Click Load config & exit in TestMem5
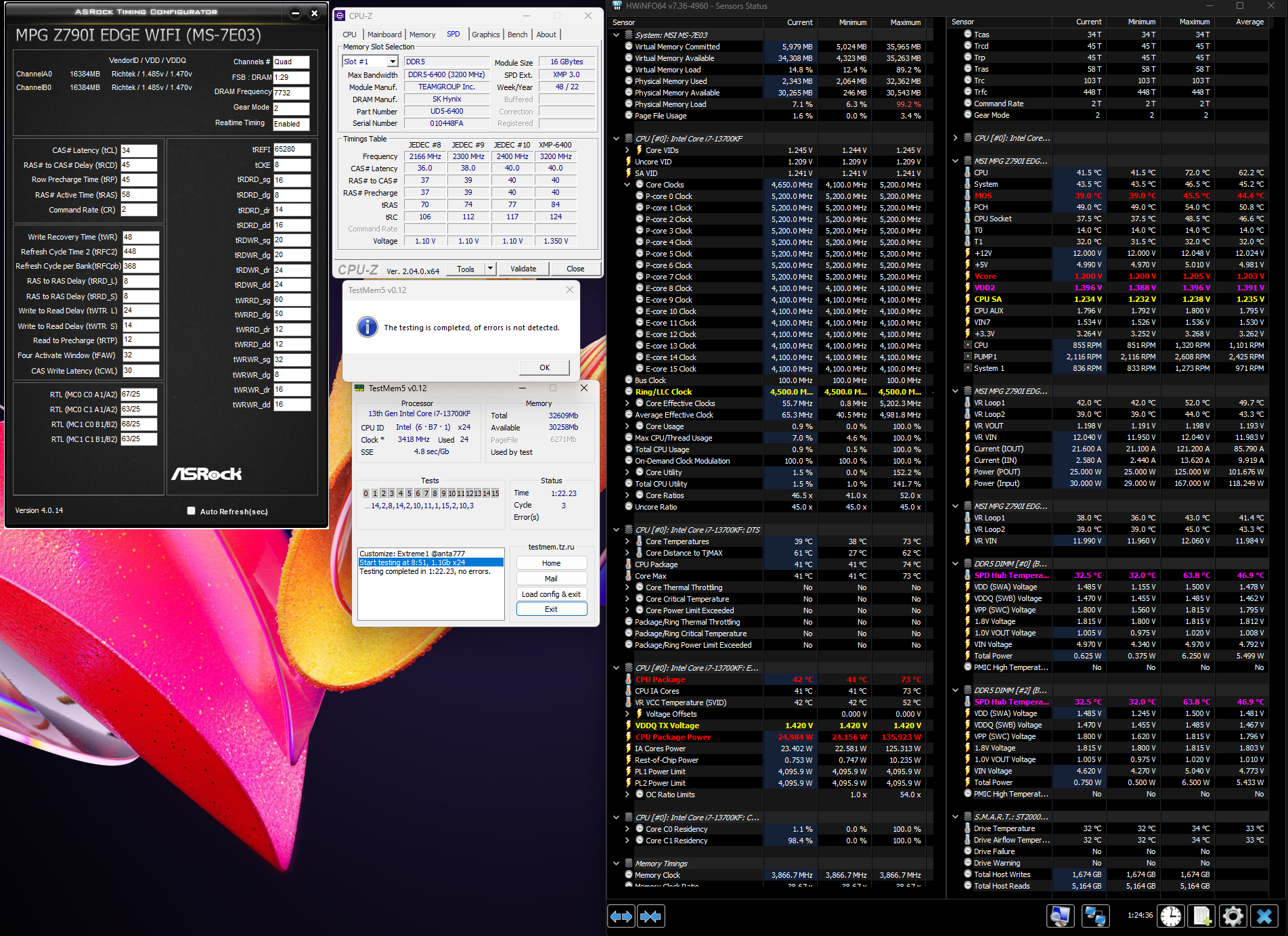This screenshot has width=1288, height=936. pos(551,594)
